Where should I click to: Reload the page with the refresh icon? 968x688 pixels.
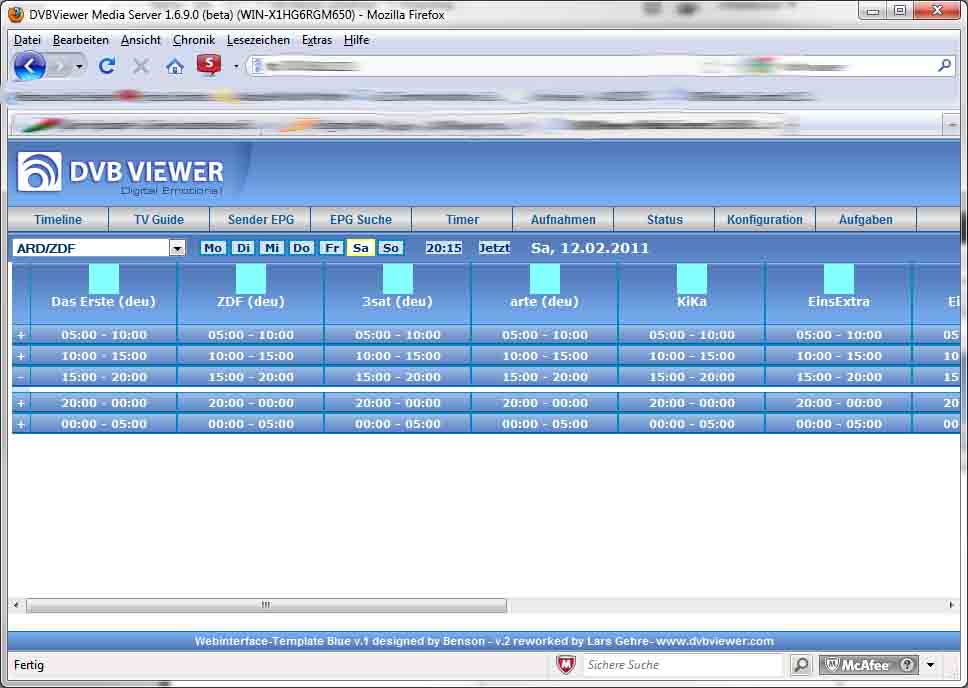coord(107,66)
